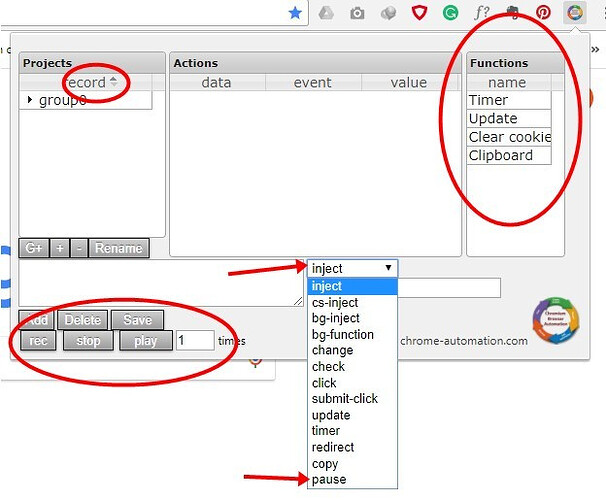Pick bg-function from the dropdown options
Screen dimensions: 606x500
342,335
